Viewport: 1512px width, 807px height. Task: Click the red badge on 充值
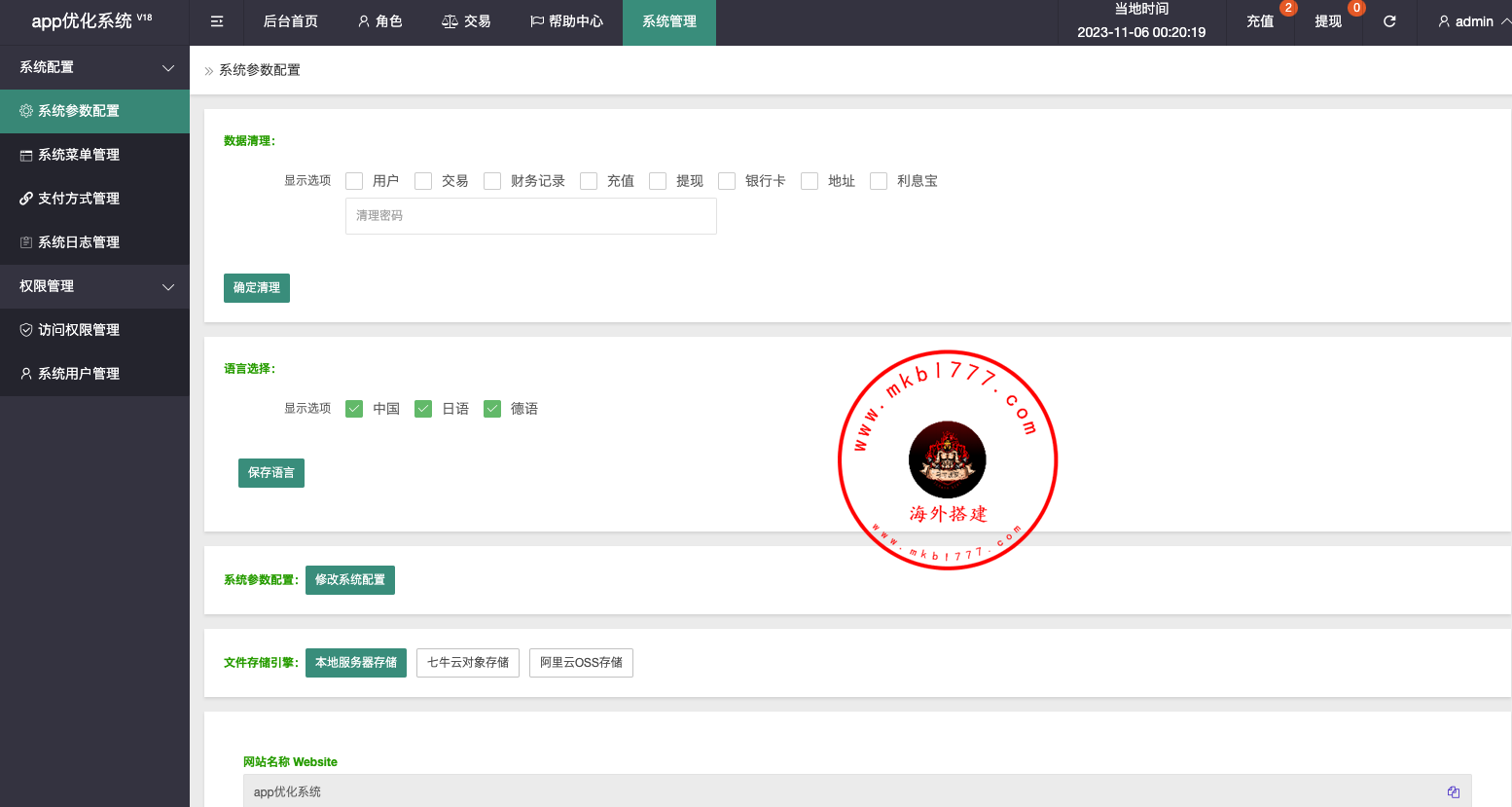pos(1288,8)
